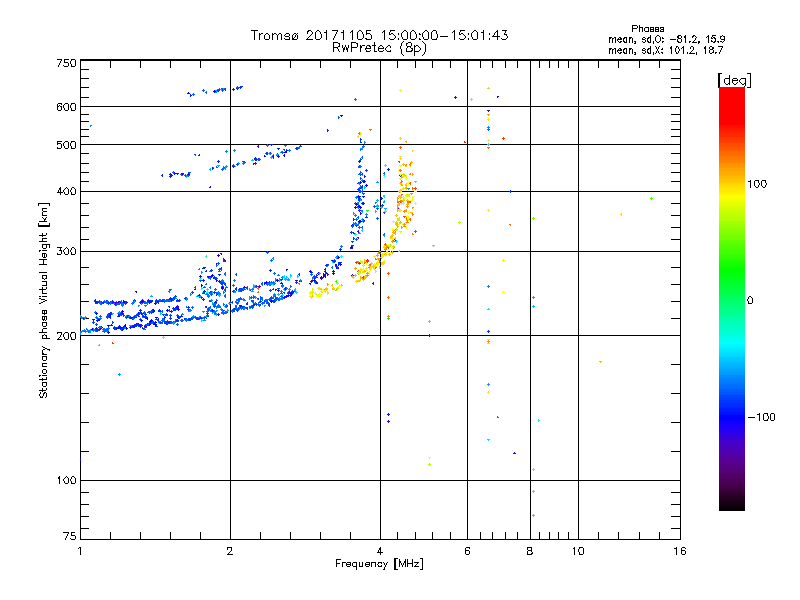Click the plot title 'Tromsø 20171105 15:00:00-15:01:43'
Image resolution: width=800 pixels, height=600 pixels.
point(380,35)
